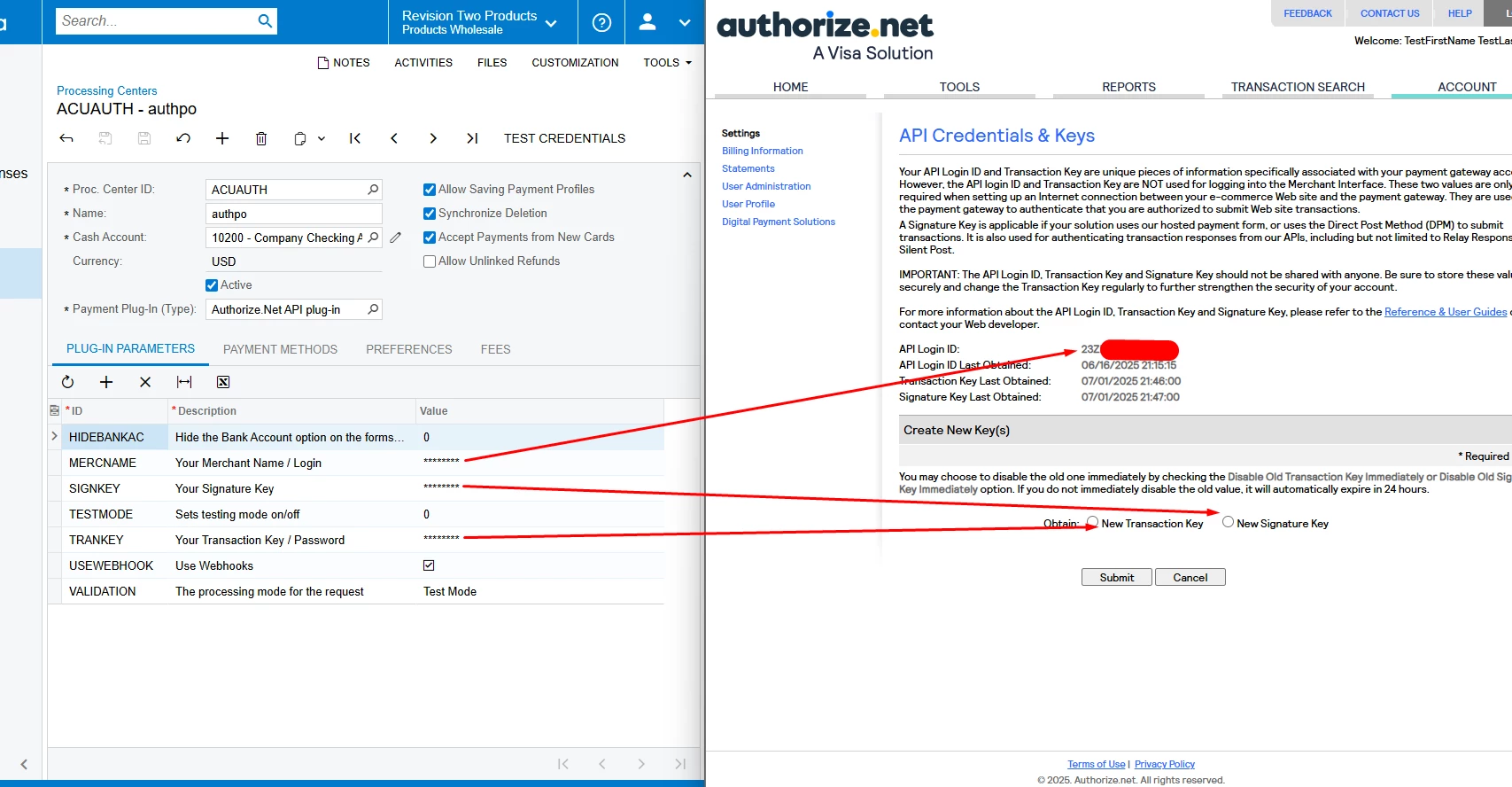This screenshot has height=787, width=1512.
Task: Click the copy clipboard icon
Action: coord(300,138)
